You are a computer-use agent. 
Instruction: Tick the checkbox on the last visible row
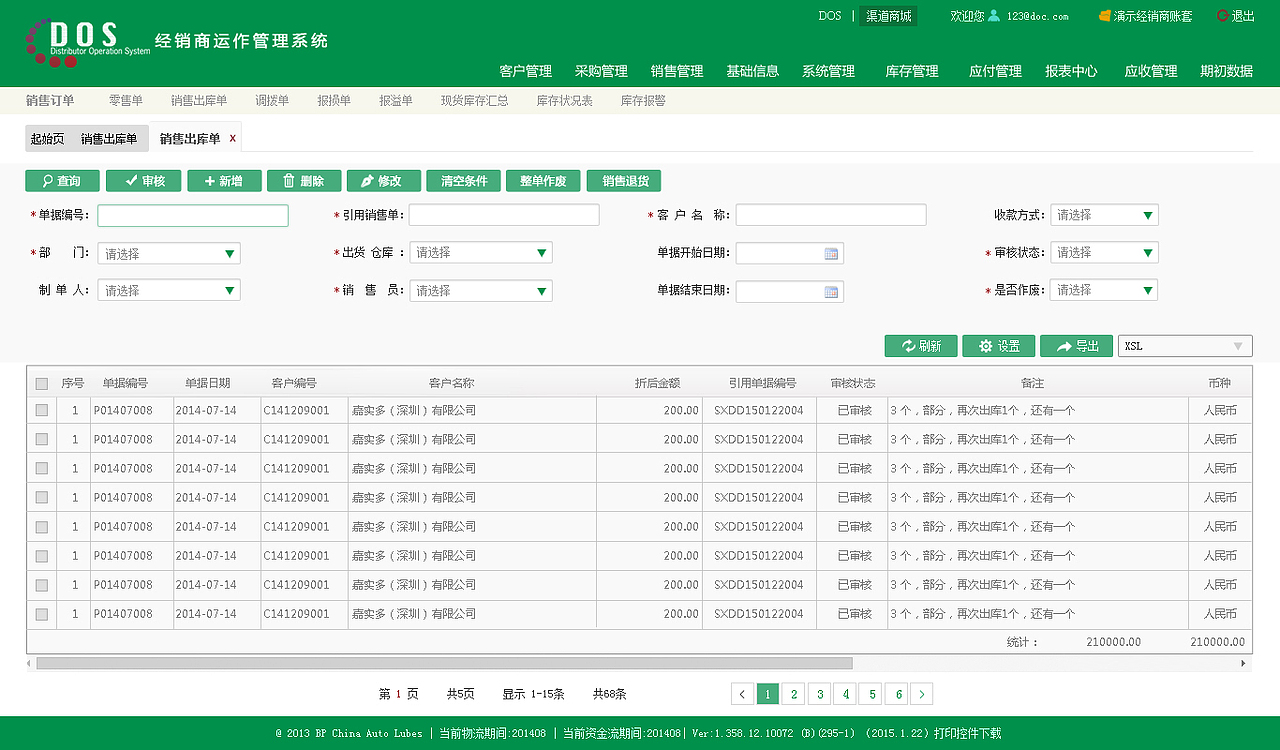tap(41, 613)
